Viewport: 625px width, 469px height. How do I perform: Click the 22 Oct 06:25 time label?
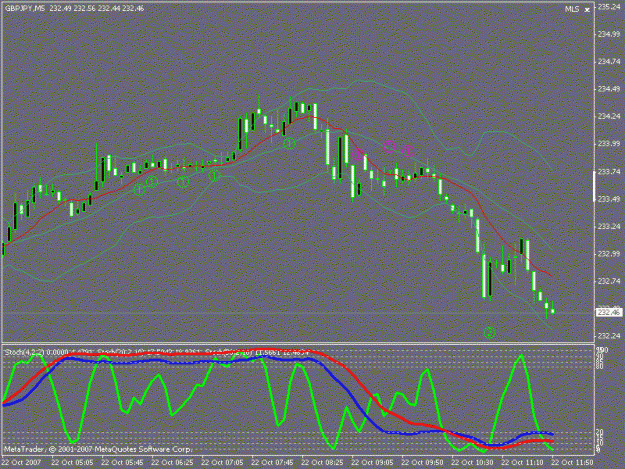coord(172,462)
